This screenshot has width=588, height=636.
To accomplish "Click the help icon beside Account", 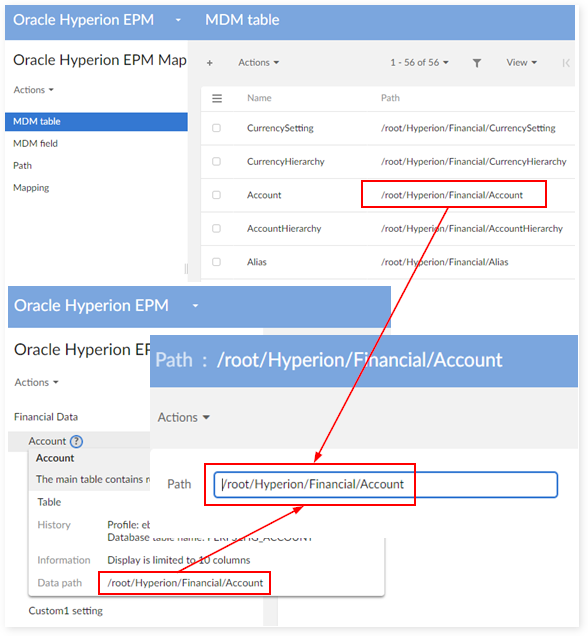I will (76, 441).
